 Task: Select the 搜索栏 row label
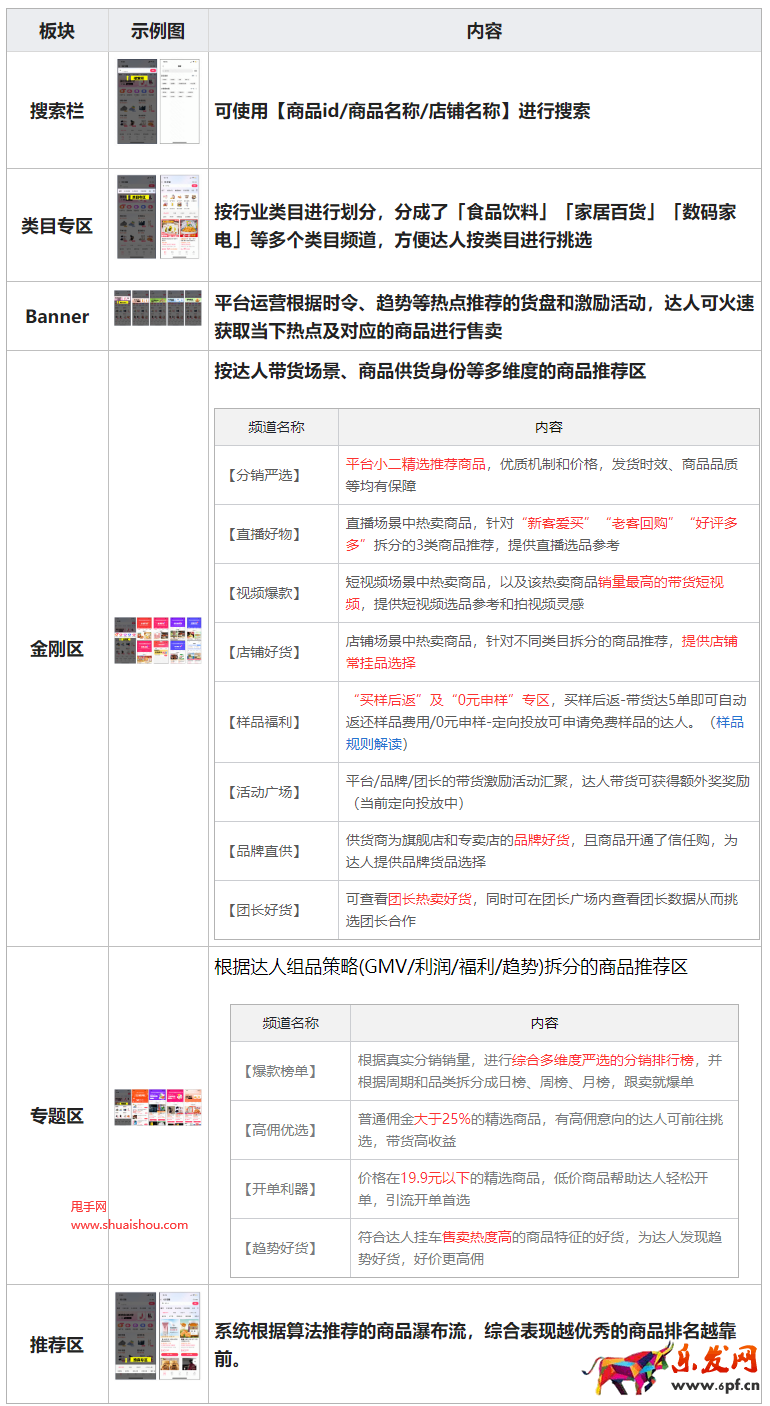click(57, 111)
